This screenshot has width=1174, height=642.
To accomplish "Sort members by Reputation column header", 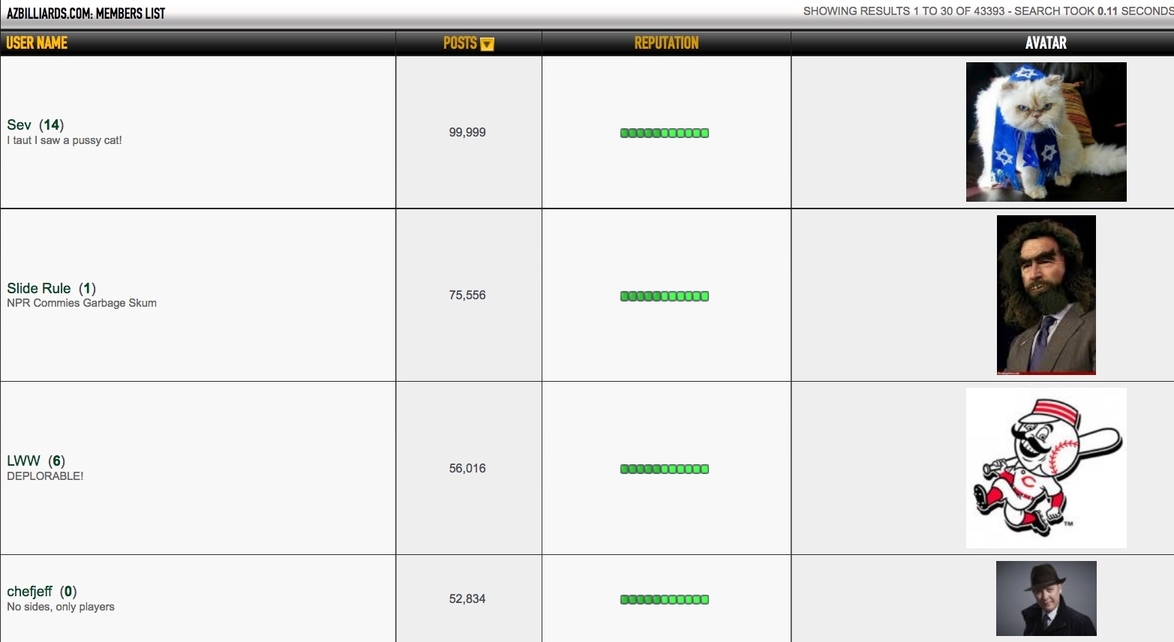I will 666,43.
